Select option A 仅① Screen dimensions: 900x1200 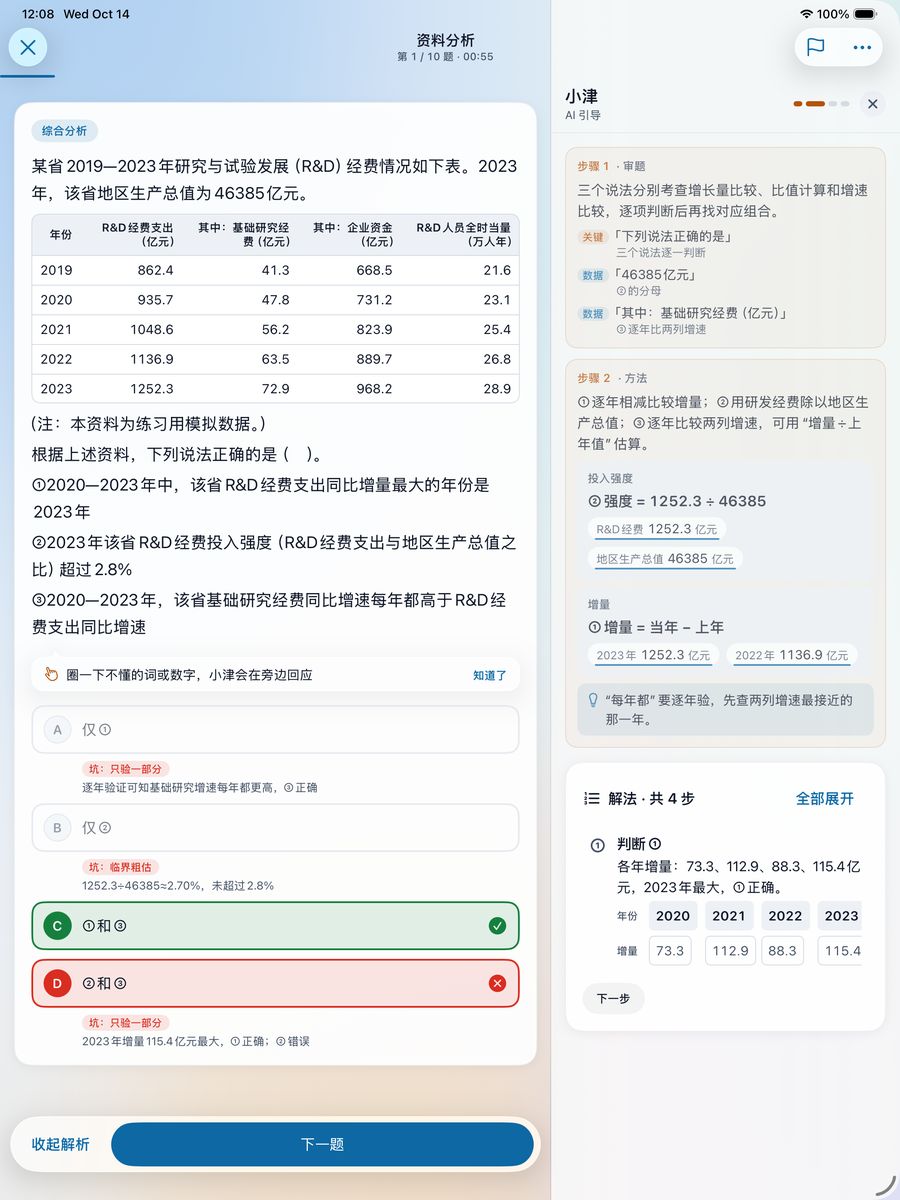pyautogui.click(x=275, y=730)
